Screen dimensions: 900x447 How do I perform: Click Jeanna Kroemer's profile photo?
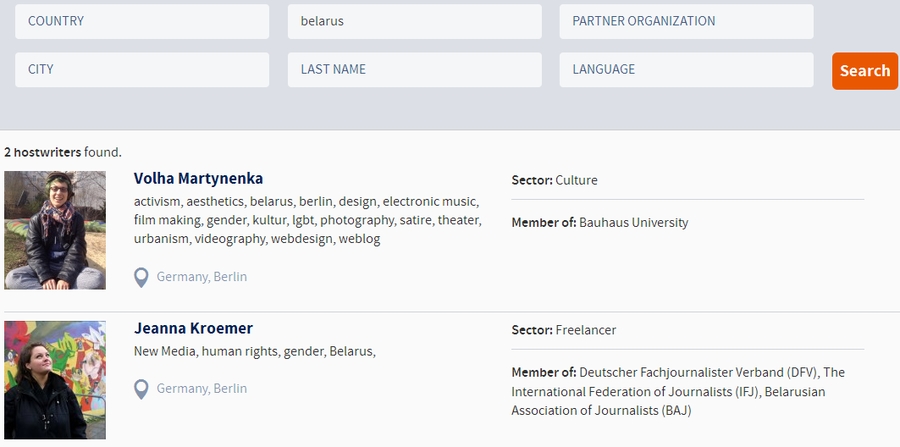(55, 380)
